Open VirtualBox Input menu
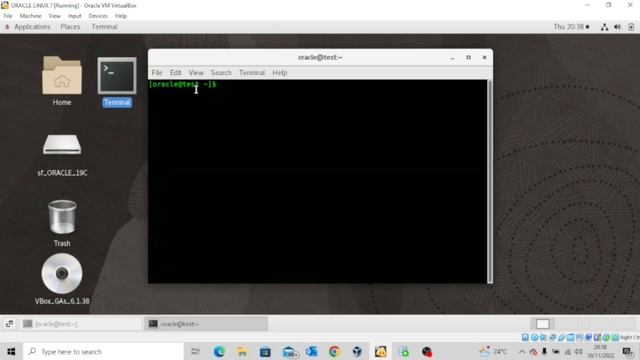The width and height of the screenshot is (640, 360). tap(75, 16)
